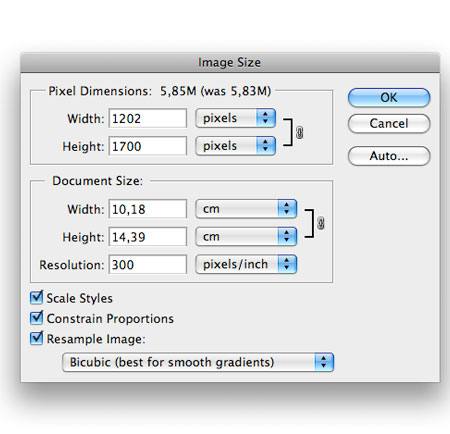450x434 pixels.
Task: Disable the Resample Image checkbox
Action: pos(36,338)
